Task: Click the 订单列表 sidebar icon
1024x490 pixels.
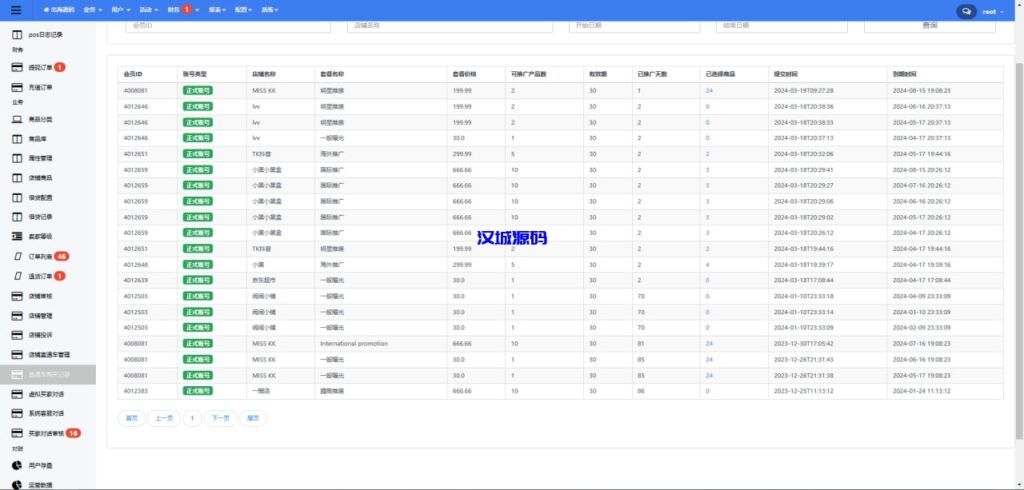Action: 18,257
